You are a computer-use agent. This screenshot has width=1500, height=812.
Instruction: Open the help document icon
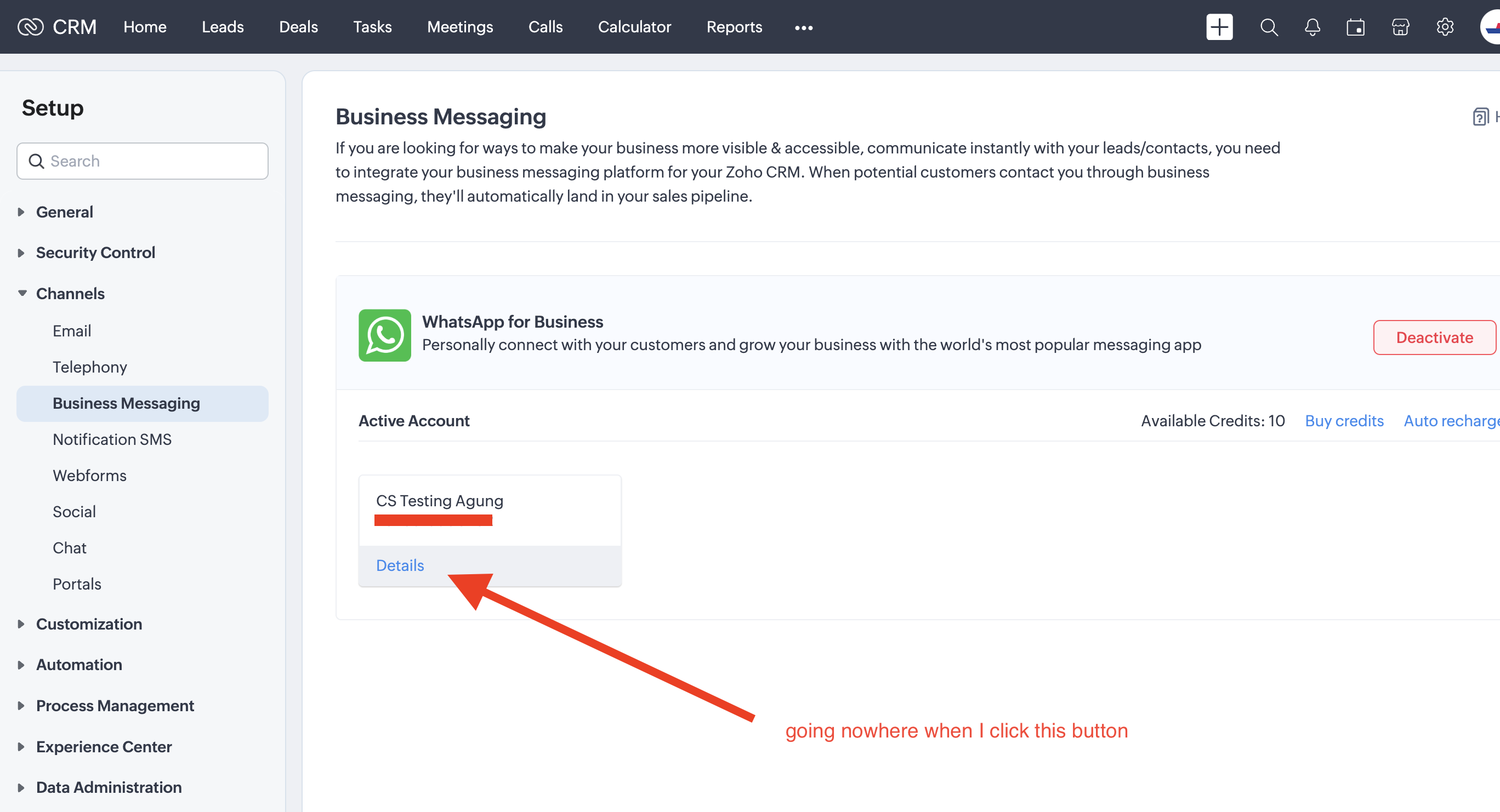[x=1480, y=116]
